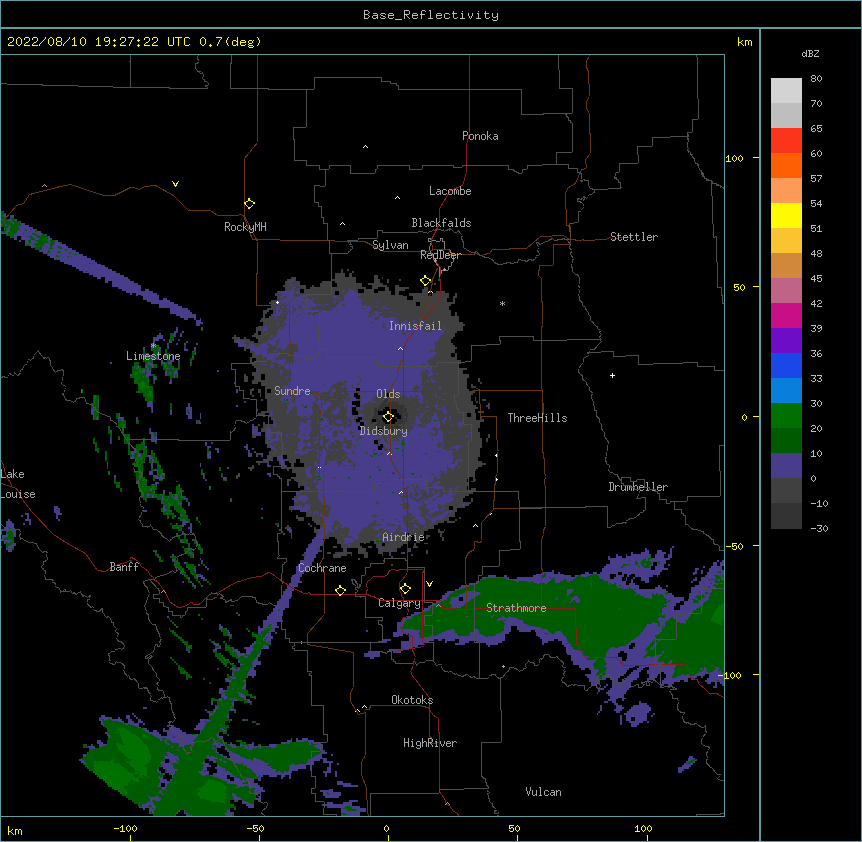Click the Lacombe city label
Image resolution: width=862 pixels, height=842 pixels.
click(x=450, y=191)
